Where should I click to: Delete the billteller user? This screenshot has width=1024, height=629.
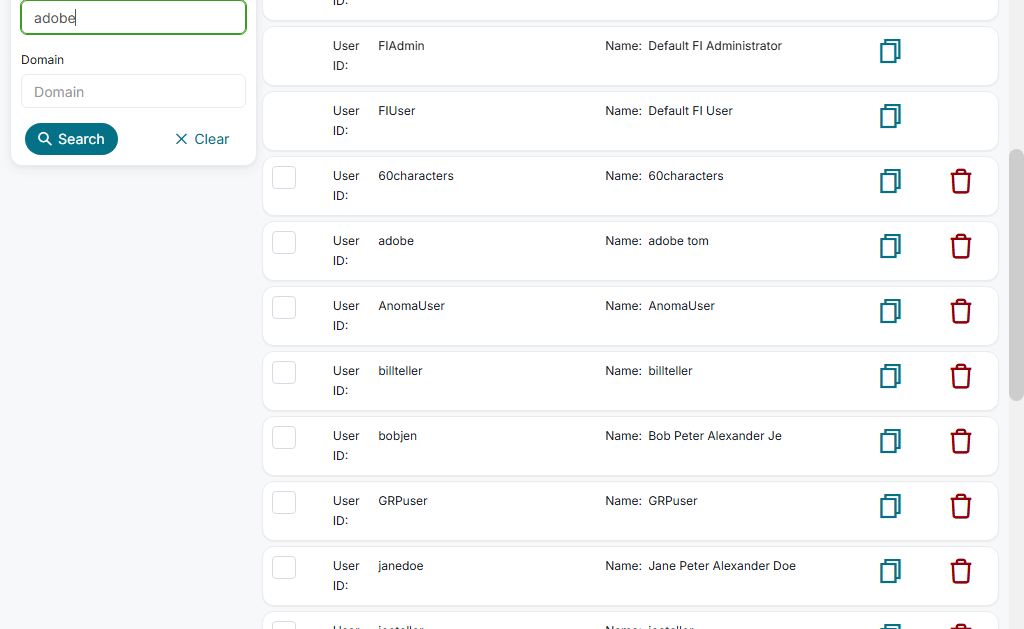[960, 376]
